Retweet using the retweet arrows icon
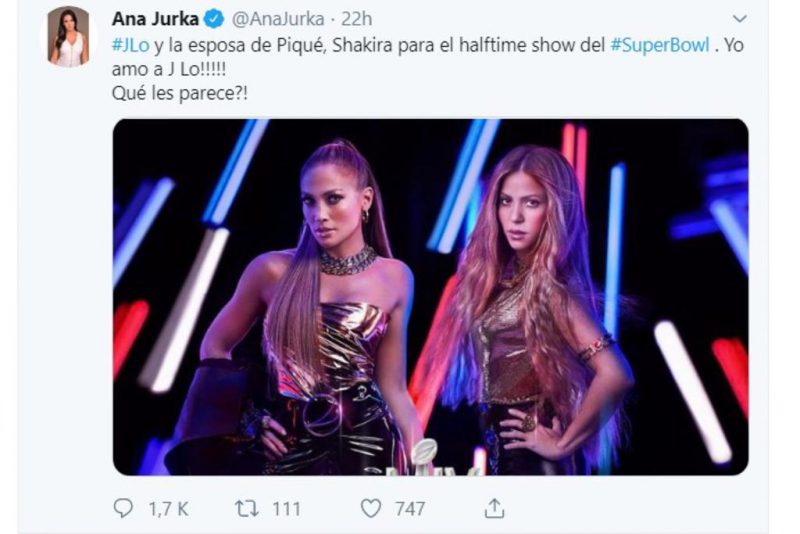The width and height of the screenshot is (800, 534). coord(246,508)
